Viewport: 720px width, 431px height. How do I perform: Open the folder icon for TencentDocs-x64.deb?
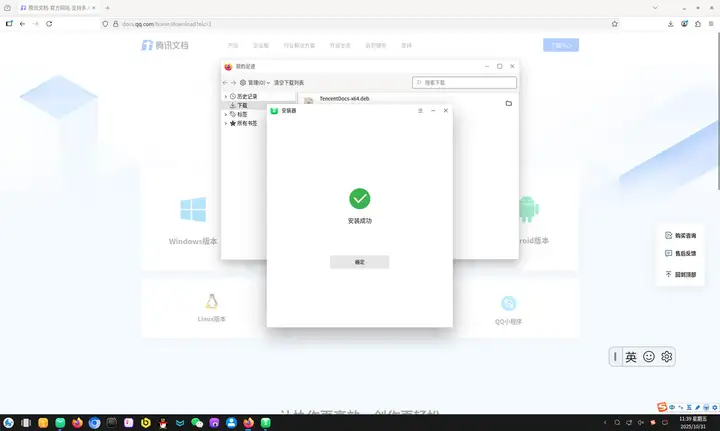pyautogui.click(x=508, y=103)
